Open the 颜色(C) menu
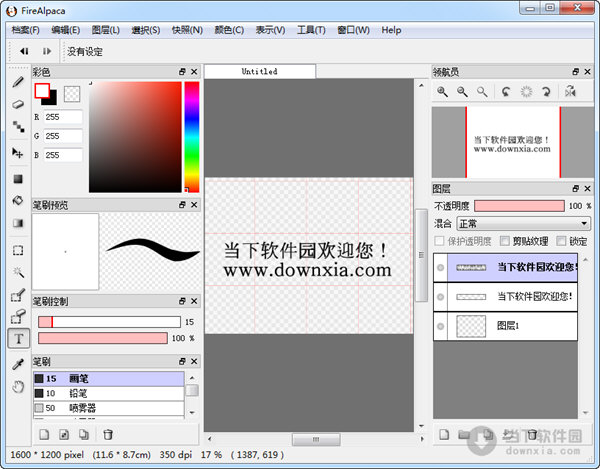 pyautogui.click(x=229, y=30)
